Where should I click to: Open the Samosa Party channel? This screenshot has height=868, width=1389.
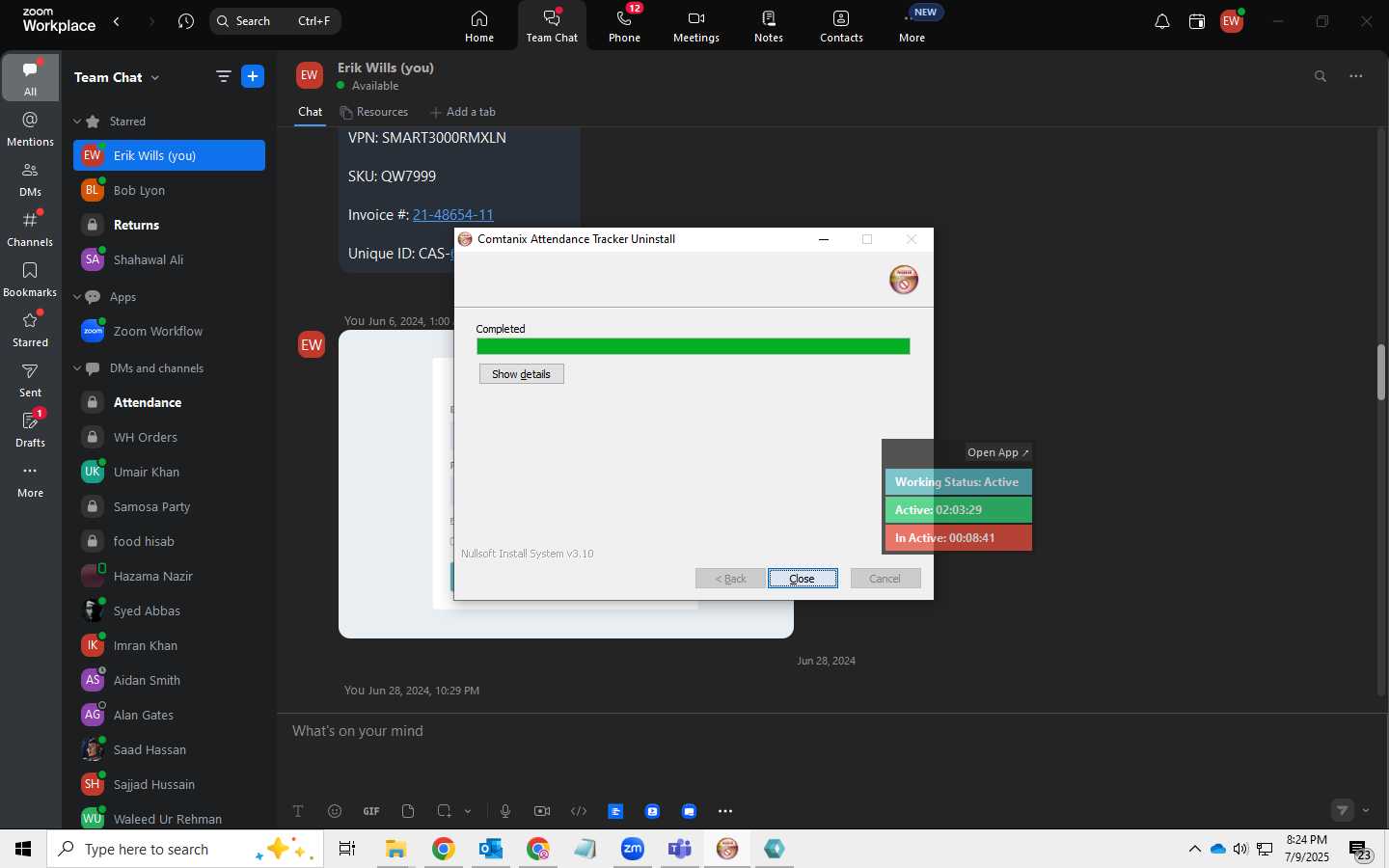pyautogui.click(x=169, y=506)
